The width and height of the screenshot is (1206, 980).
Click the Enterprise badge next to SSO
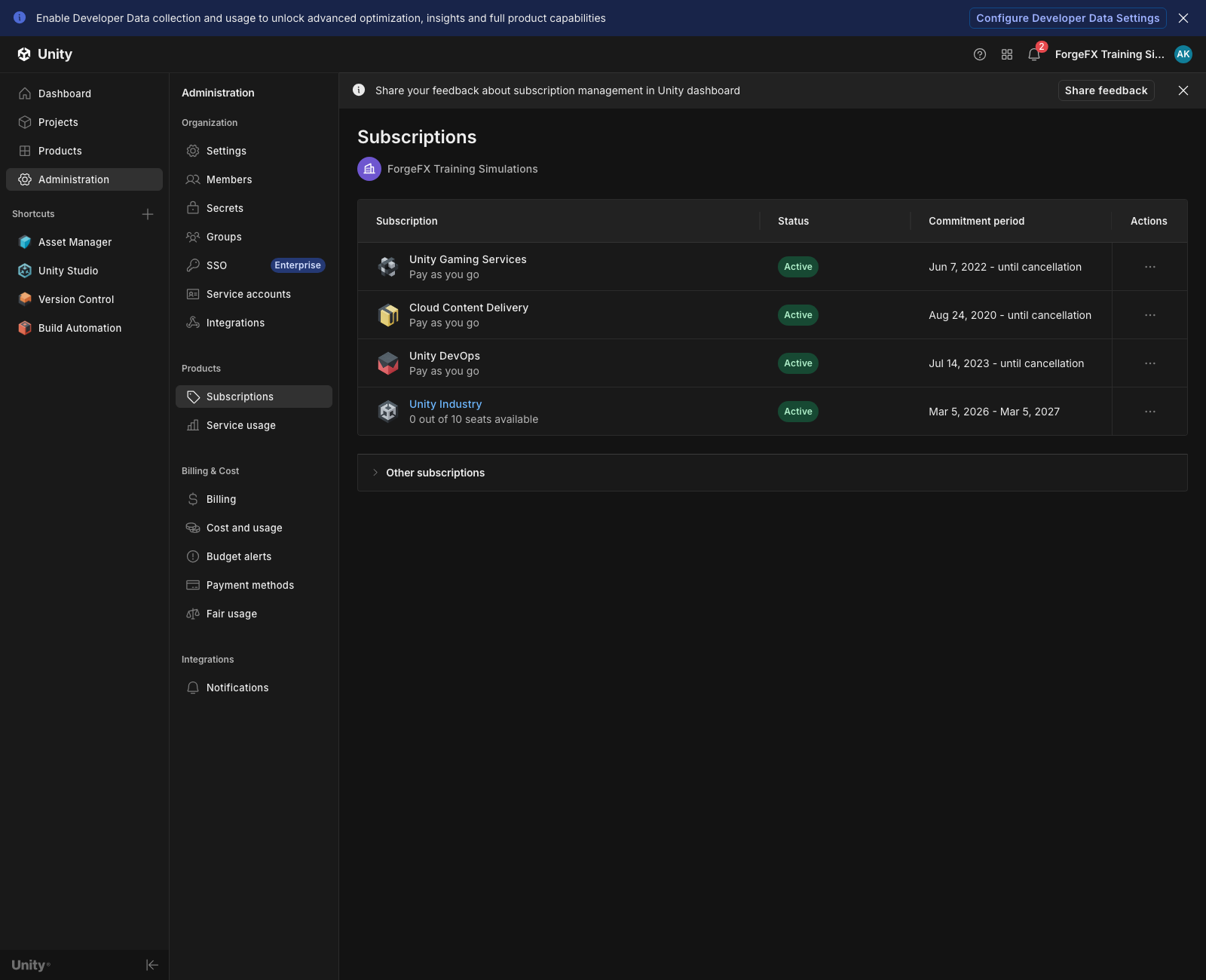tap(298, 265)
